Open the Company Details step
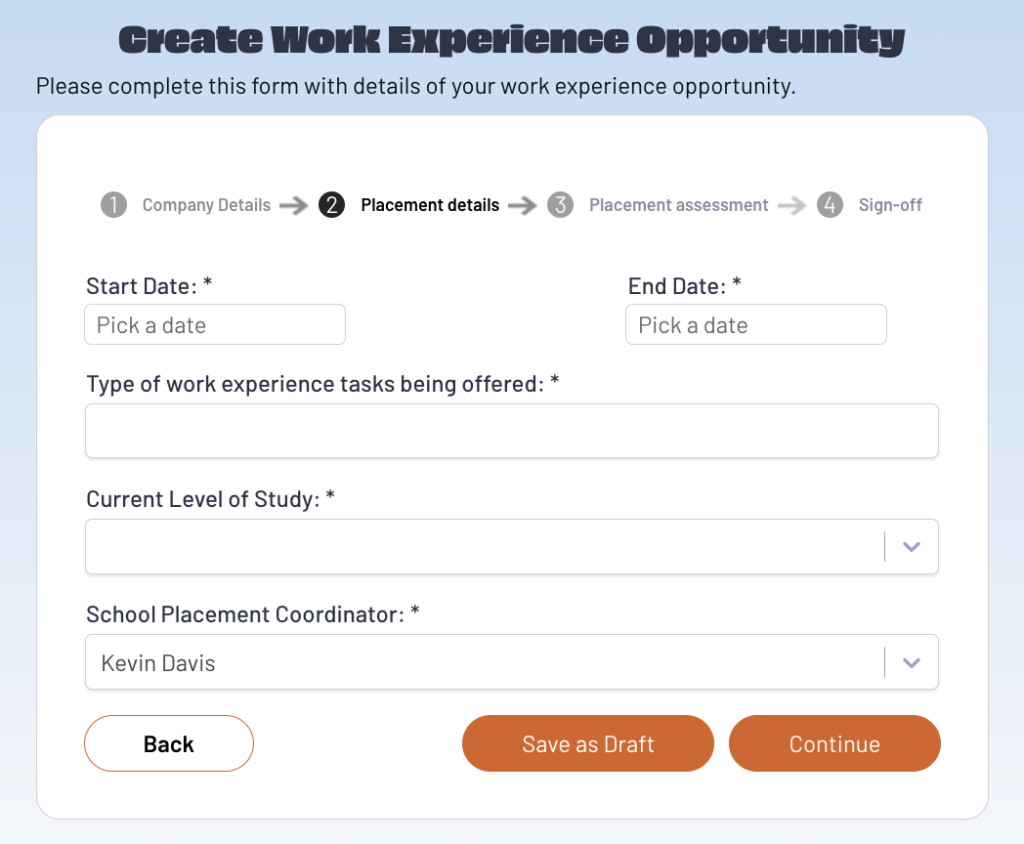The width and height of the screenshot is (1024, 844). 206,205
